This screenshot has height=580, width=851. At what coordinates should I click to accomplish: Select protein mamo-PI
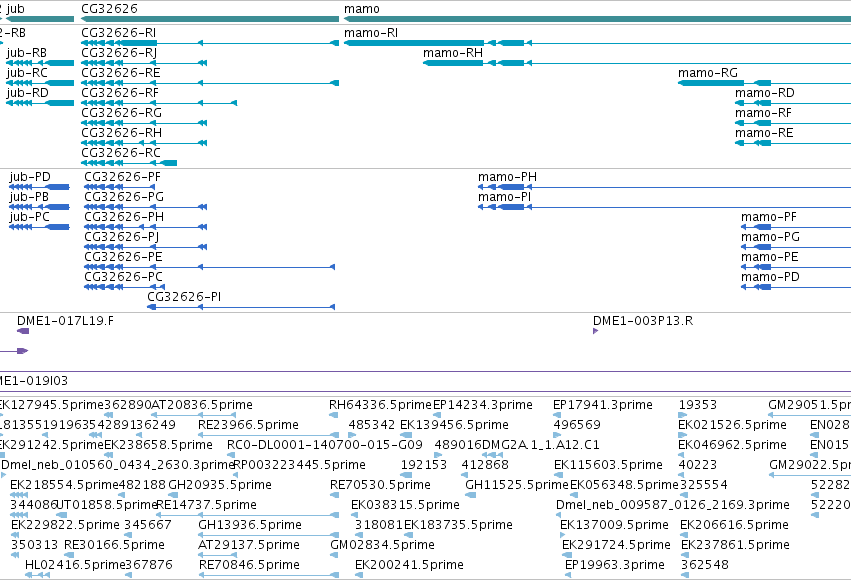tap(504, 197)
